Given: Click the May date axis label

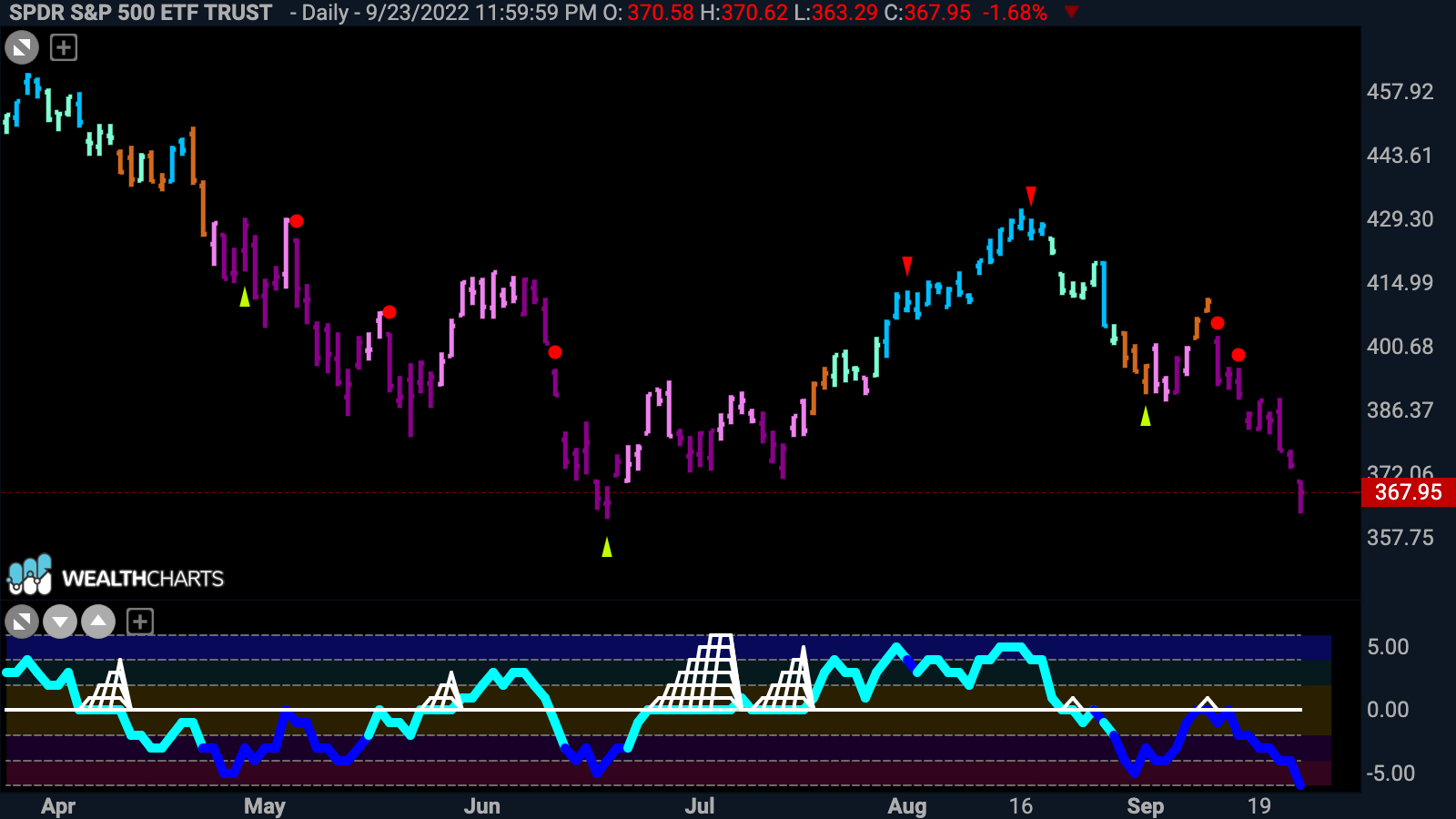Looking at the screenshot, I should click(265, 806).
